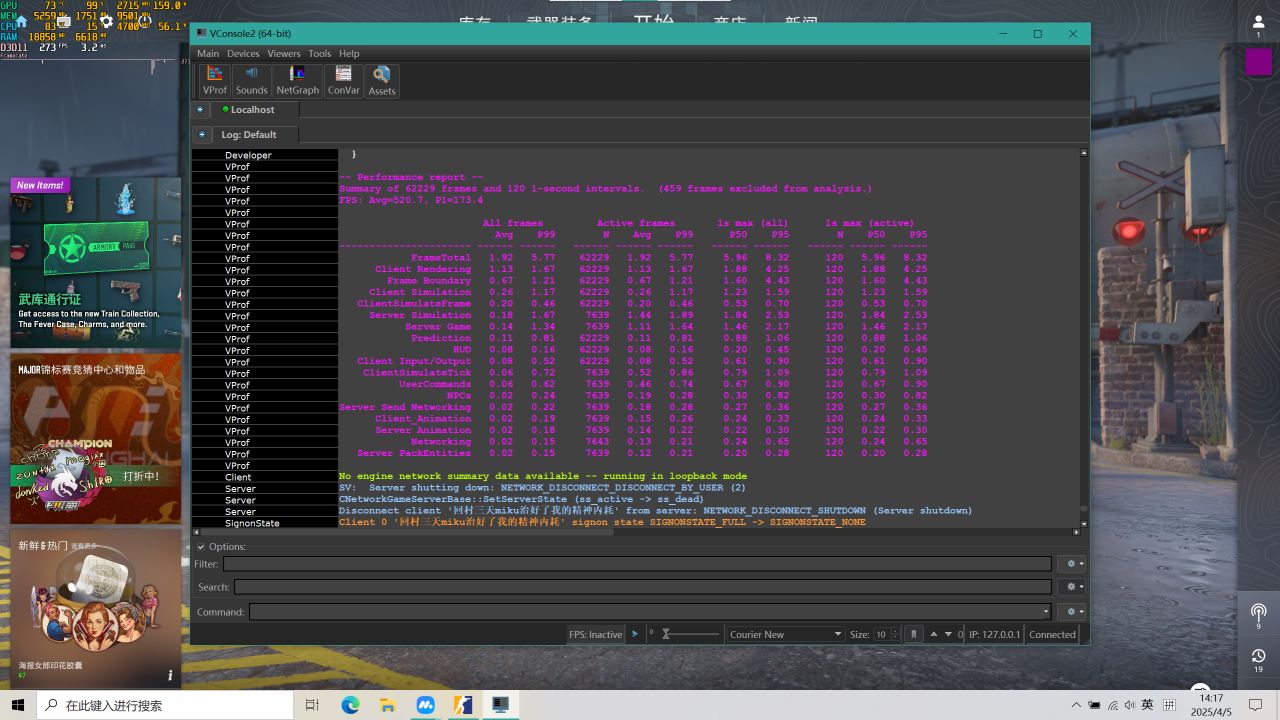
Task: Toggle the Options checkbox
Action: 201,547
